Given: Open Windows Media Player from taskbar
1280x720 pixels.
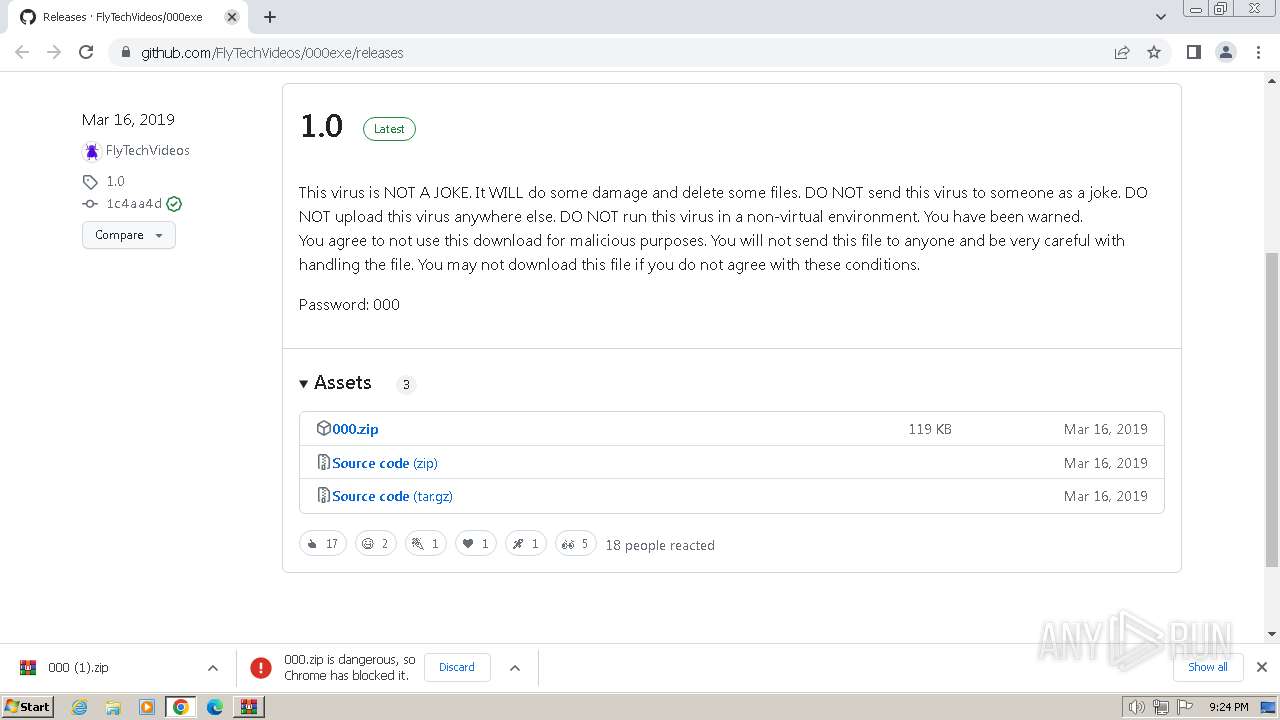Looking at the screenshot, I should [147, 707].
